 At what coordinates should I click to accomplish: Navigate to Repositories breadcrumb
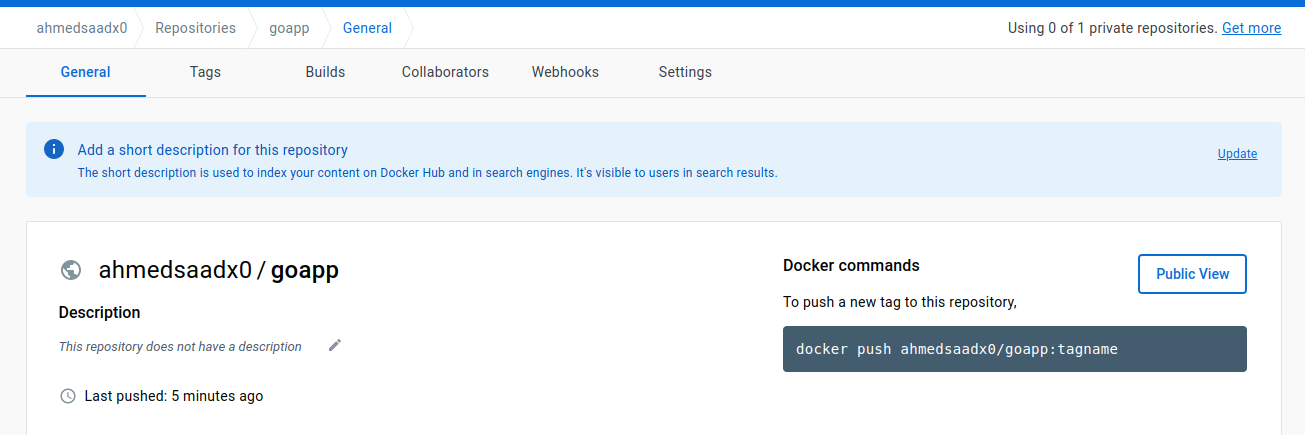click(x=196, y=28)
